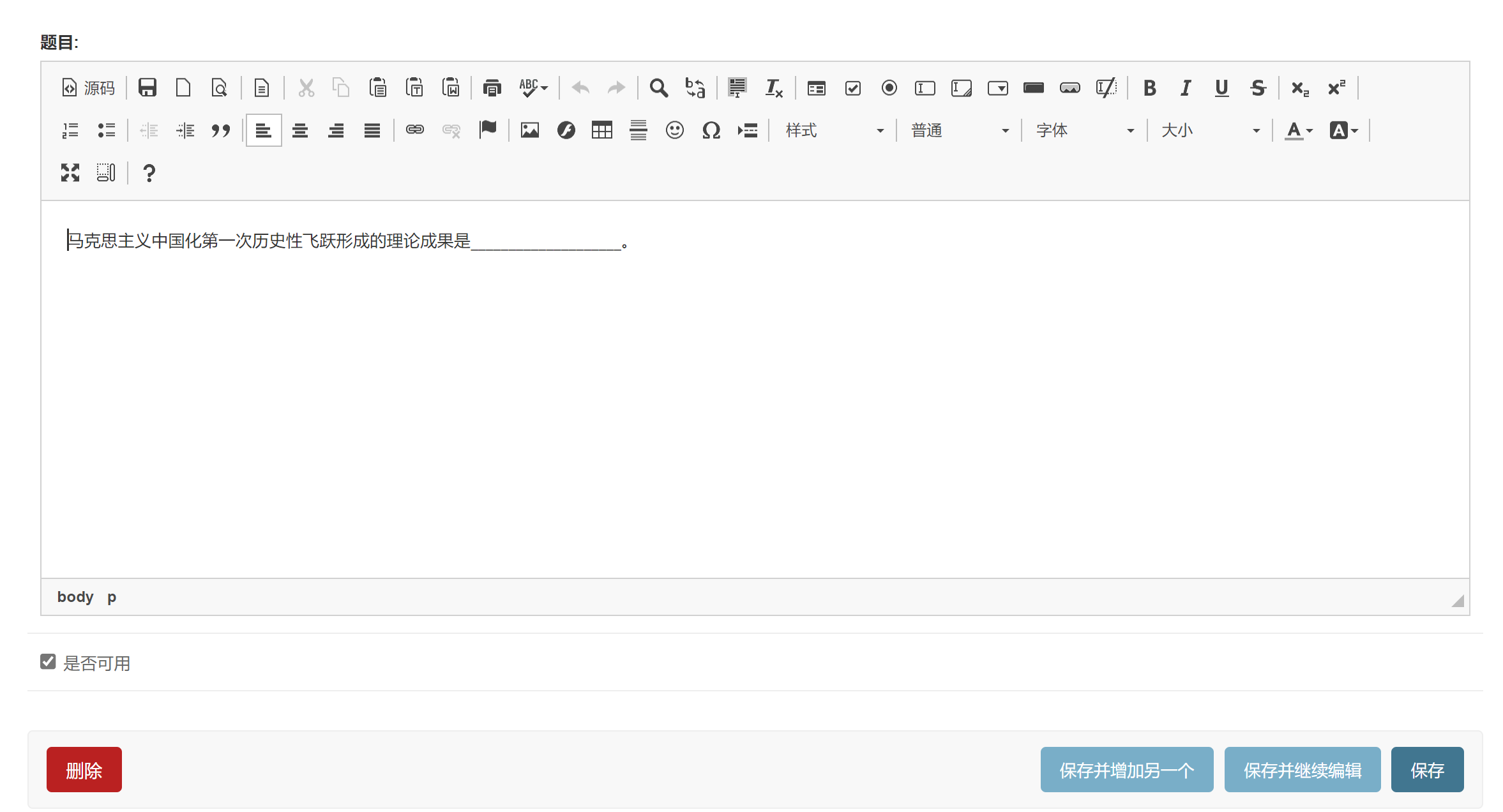Insert an anchor flag
This screenshot has height=812, width=1503.
488,130
